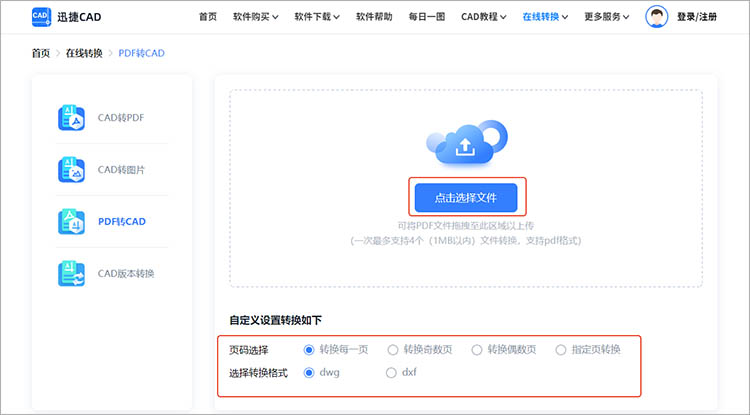Open CAD转PDF text in the sidebar
Viewport: 750px width, 415px height.
pos(121,118)
